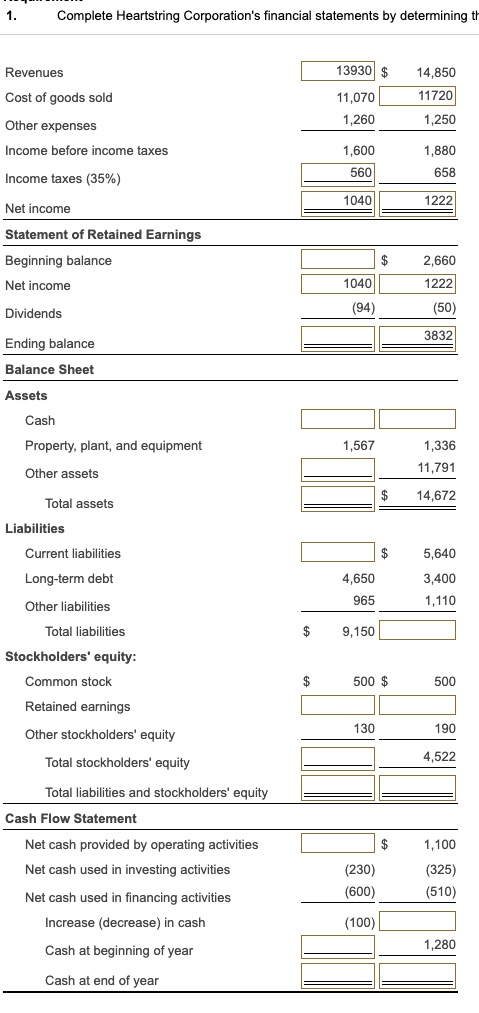This screenshot has height=1013, width=479.
Task: Click the Other liabilities value 1,110
Action: click(x=440, y=600)
